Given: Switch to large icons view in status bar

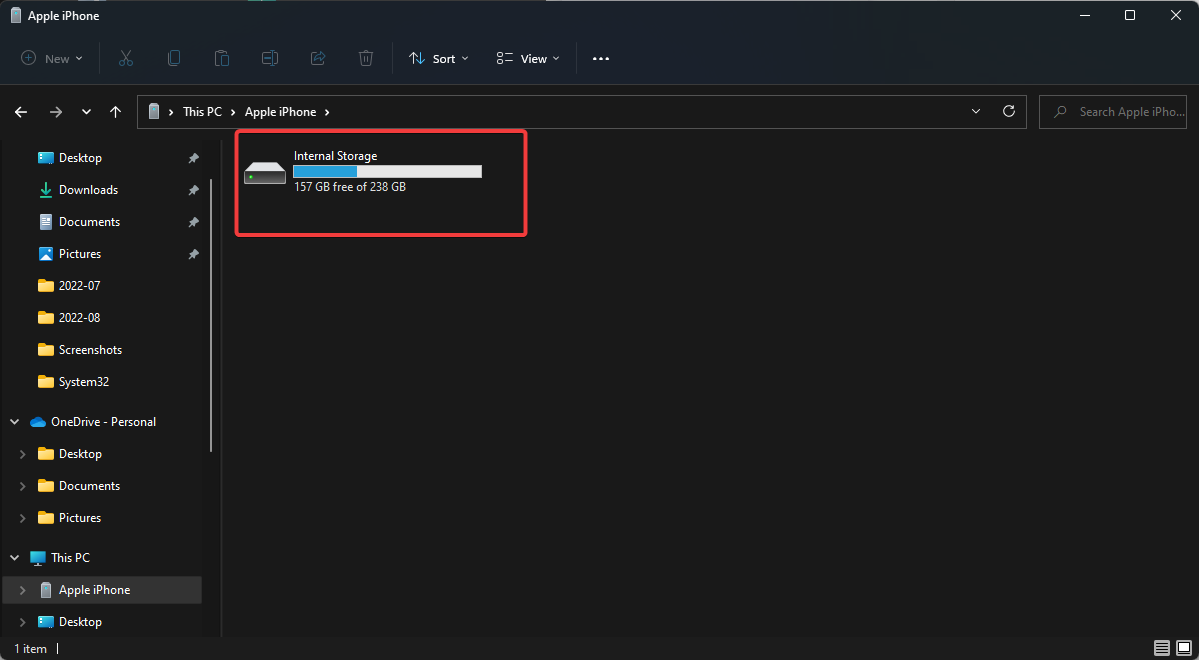Looking at the screenshot, I should point(1183,649).
